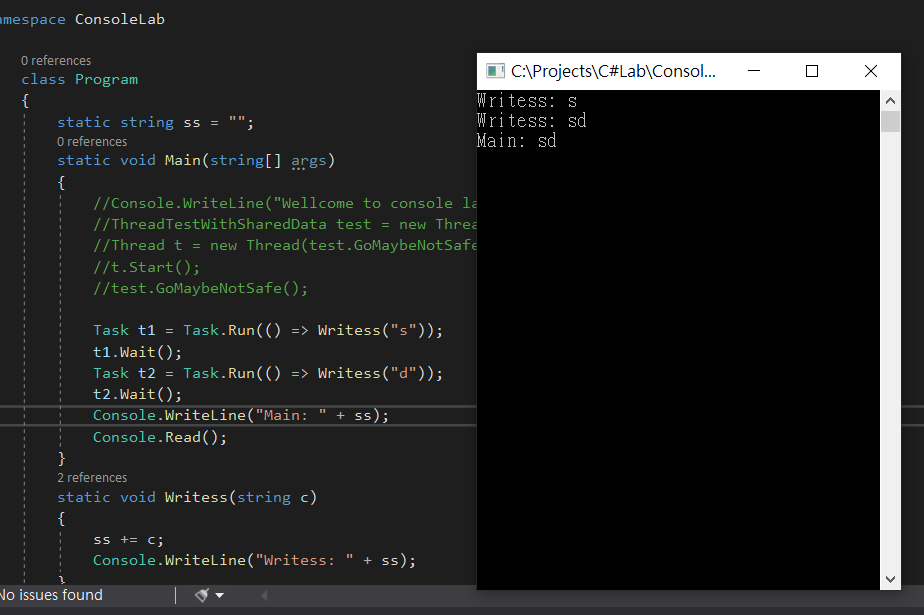Click console output line 'Main: sd'

[x=516, y=141]
